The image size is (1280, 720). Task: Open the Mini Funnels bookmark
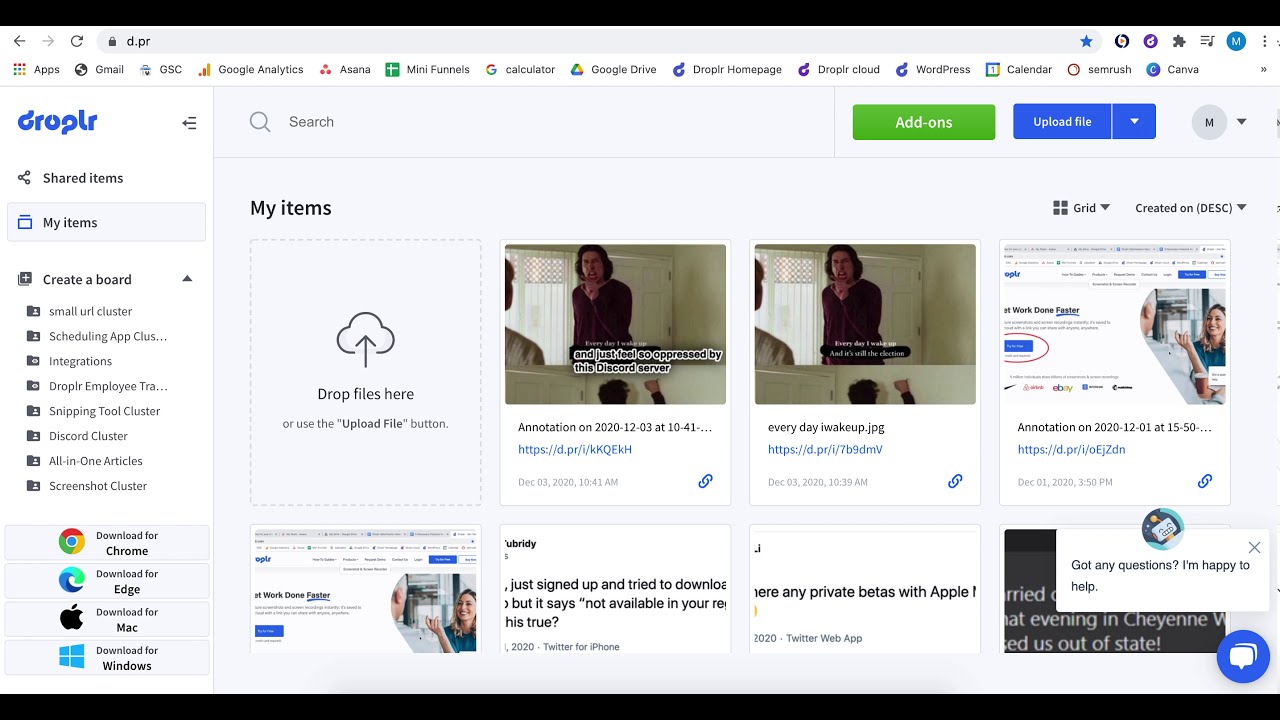[427, 70]
